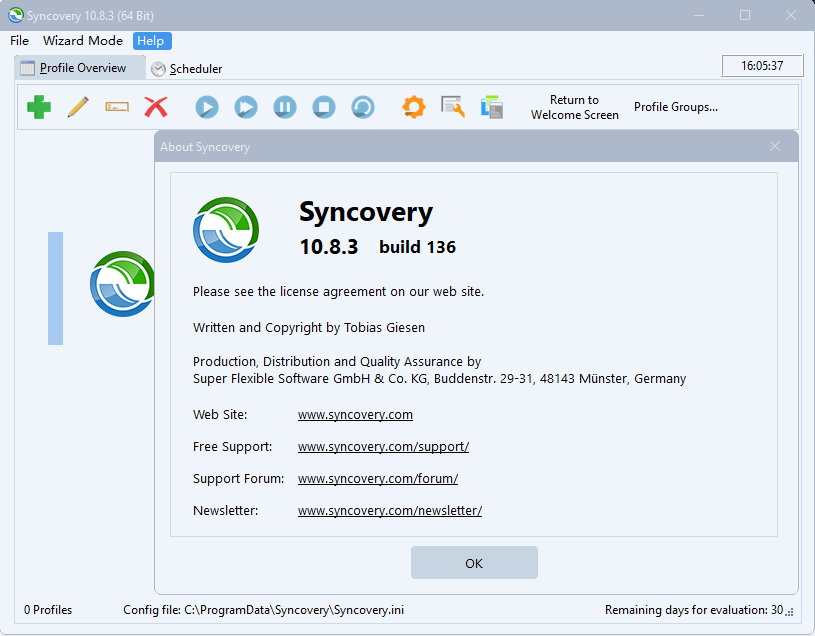815x636 pixels.
Task: Open program settings via orange gear
Action: coord(414,107)
